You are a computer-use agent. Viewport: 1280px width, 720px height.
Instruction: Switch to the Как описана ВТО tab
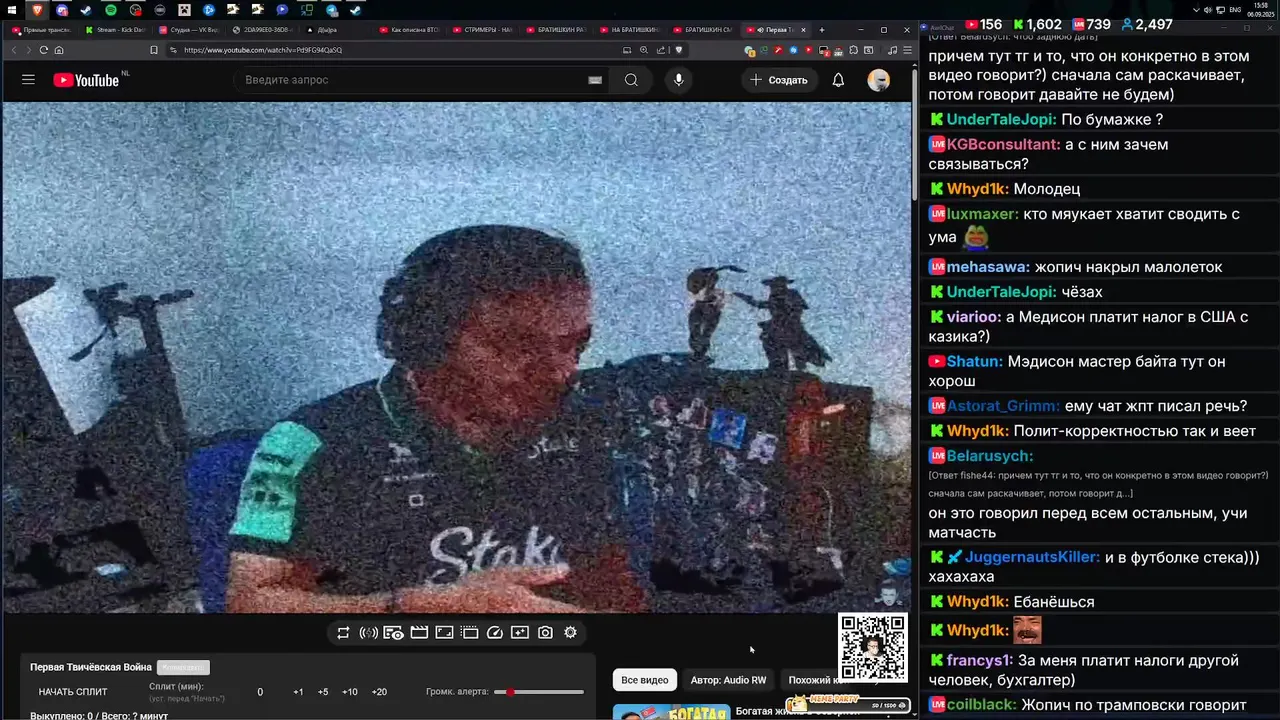point(410,30)
